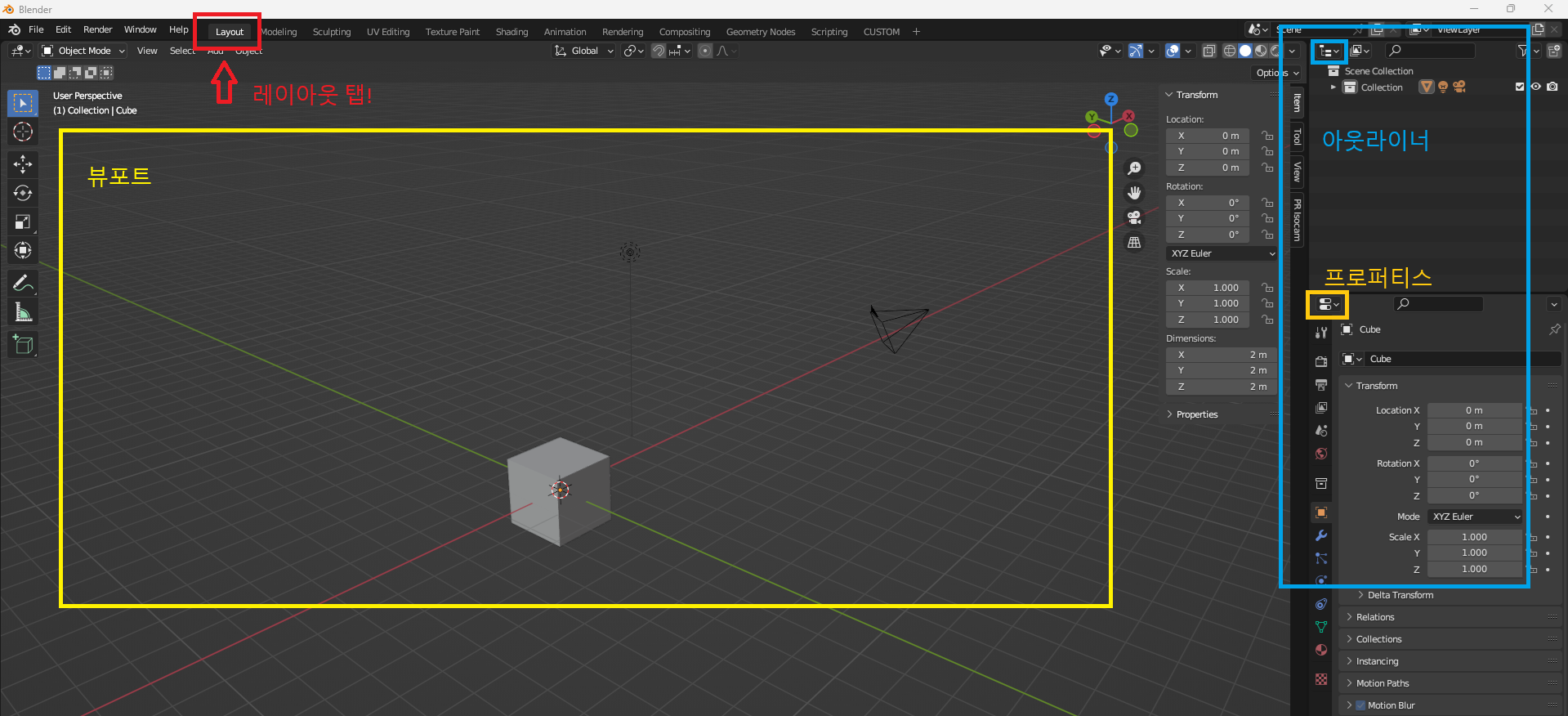Activate the Transform tool
Image resolution: width=1568 pixels, height=716 pixels.
click(23, 250)
